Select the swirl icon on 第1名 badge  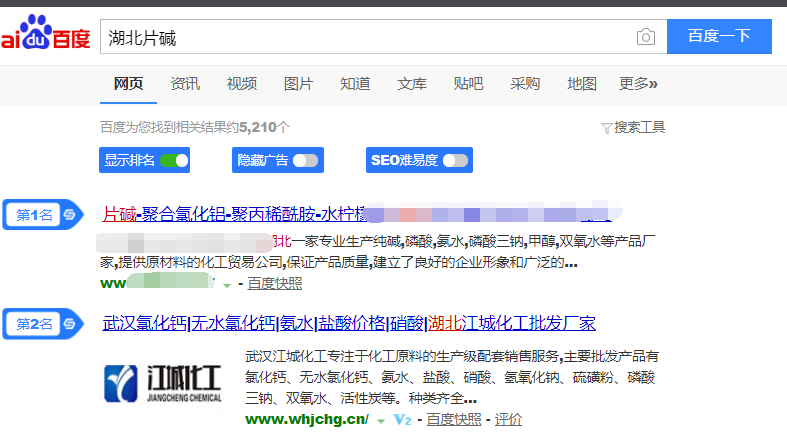(x=69, y=215)
